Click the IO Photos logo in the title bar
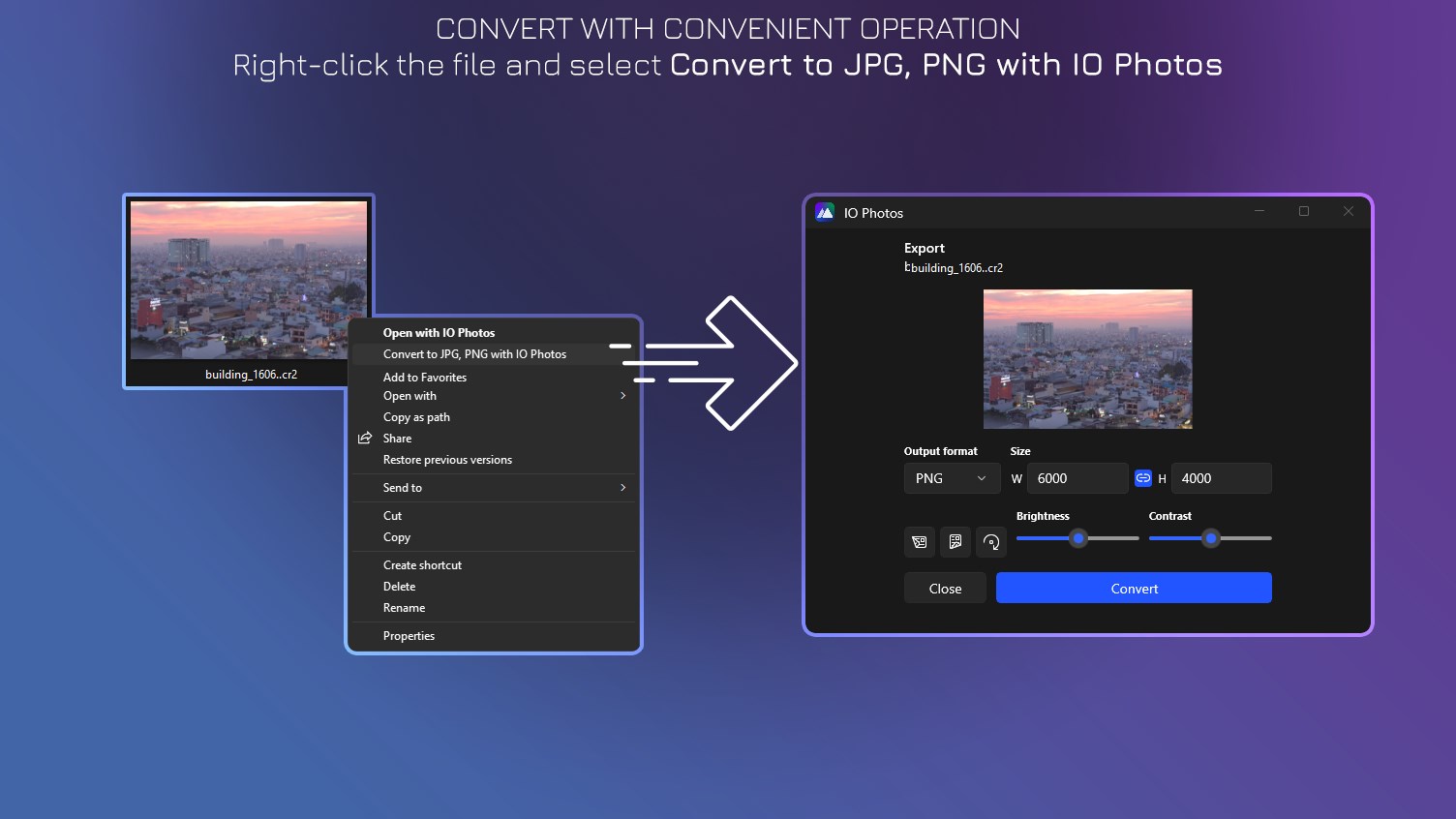Screen dimensions: 1456x819 (x=825, y=213)
